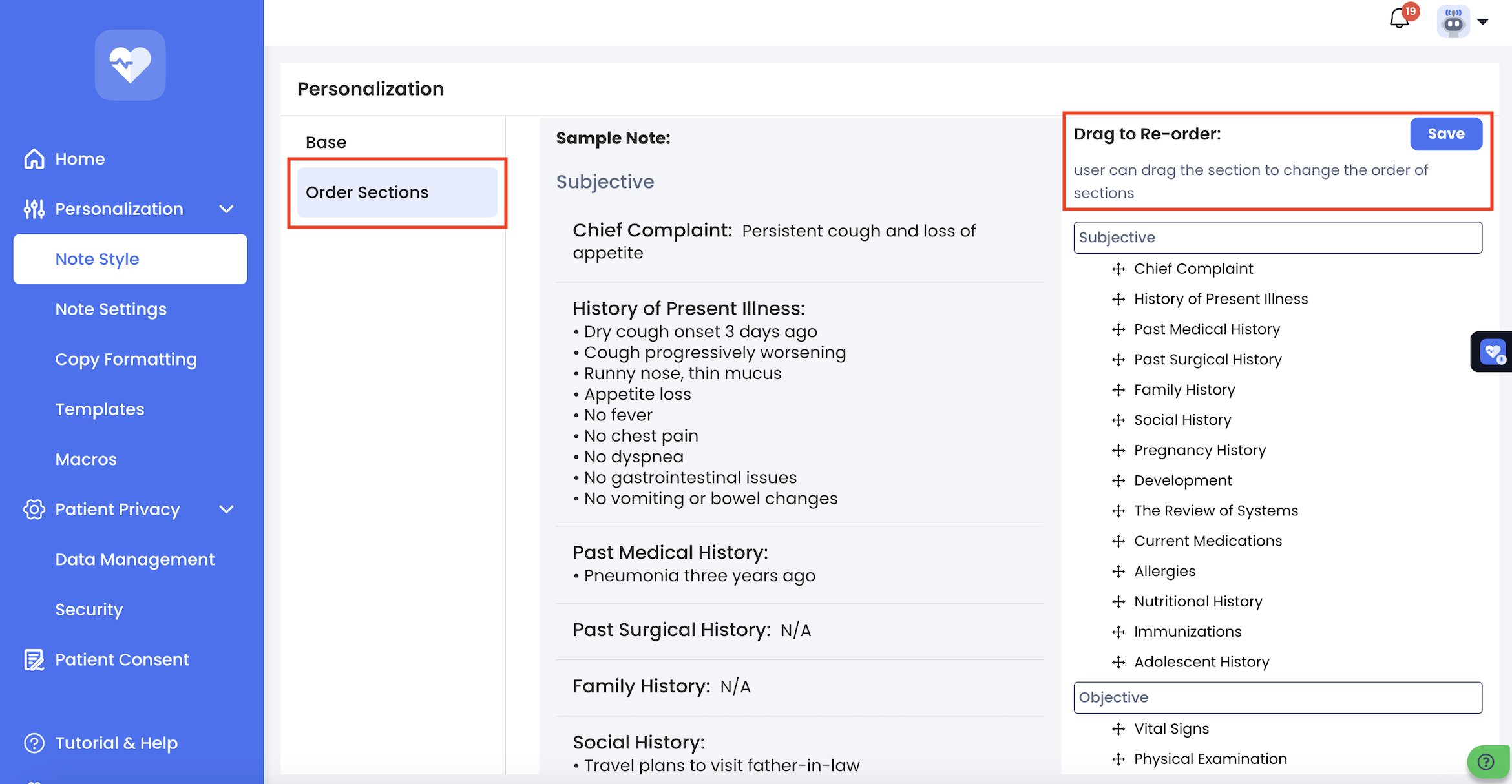1512x784 pixels.
Task: Click the floating heart widget icon
Action: point(1493,352)
